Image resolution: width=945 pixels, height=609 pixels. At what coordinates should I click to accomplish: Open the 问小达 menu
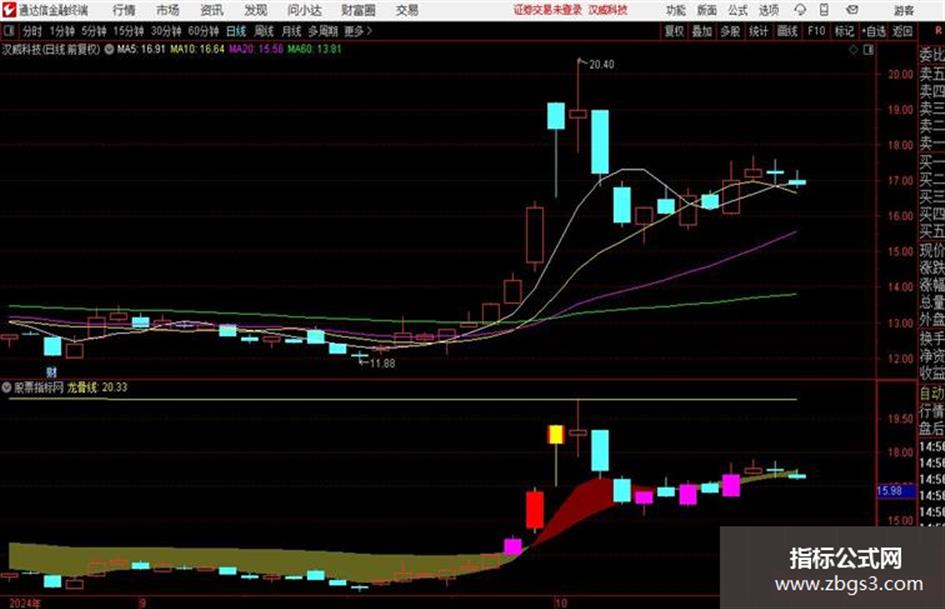304,10
